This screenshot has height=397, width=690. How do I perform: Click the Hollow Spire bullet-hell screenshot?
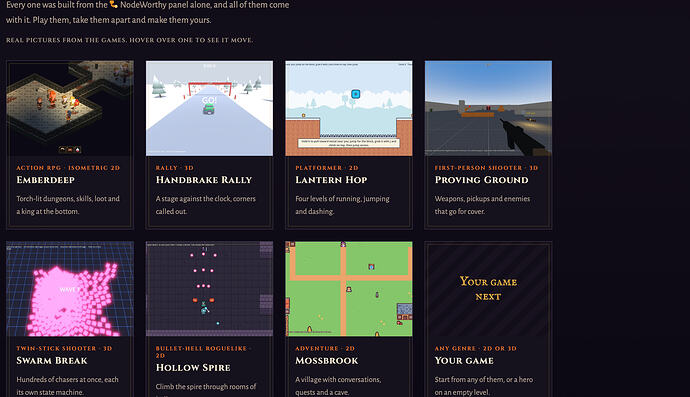(209, 289)
